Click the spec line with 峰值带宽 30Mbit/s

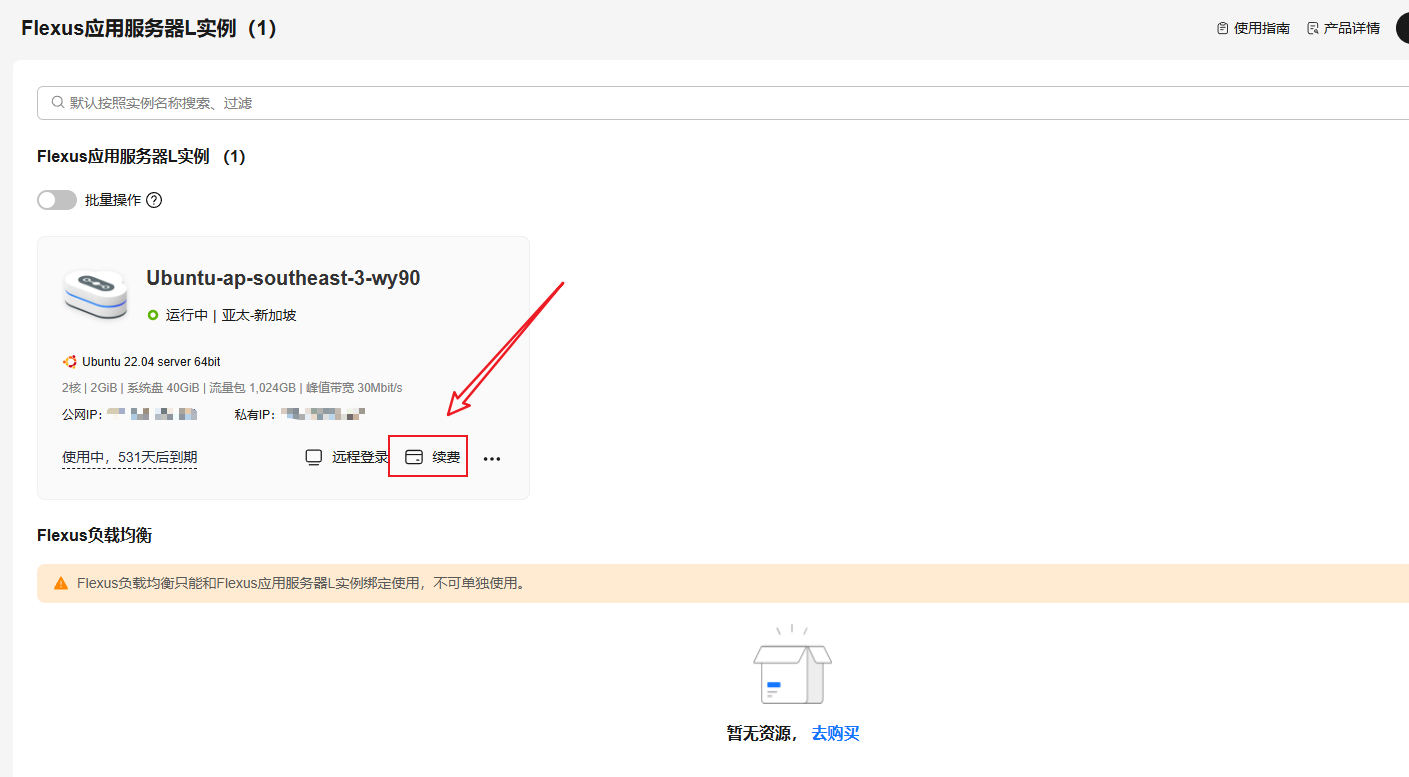pos(232,388)
